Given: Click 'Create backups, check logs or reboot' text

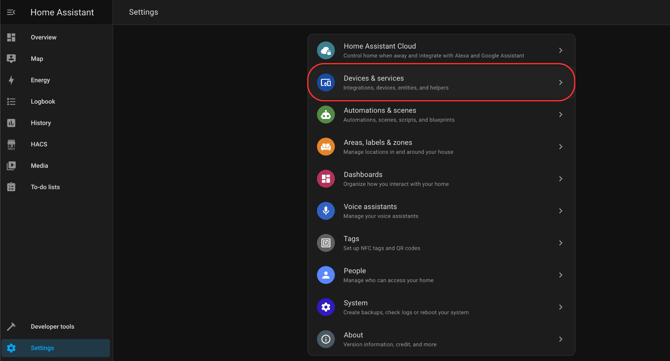Looking at the screenshot, I should [406, 312].
